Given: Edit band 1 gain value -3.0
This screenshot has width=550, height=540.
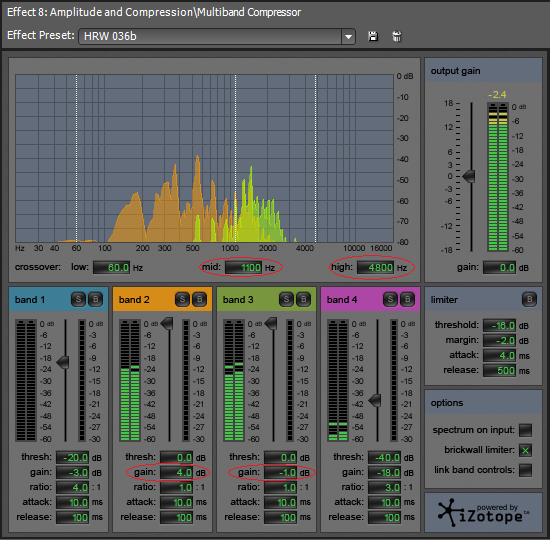Looking at the screenshot, I should 72,473.
